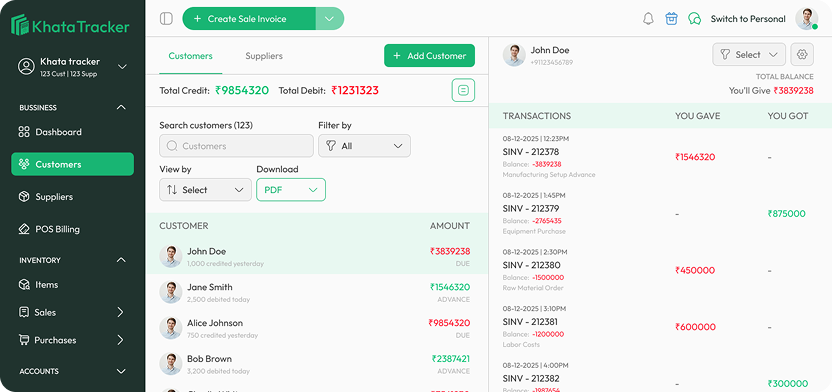832x392 pixels.
Task: Expand the Khata tracker account switcher
Action: pyautogui.click(x=122, y=66)
